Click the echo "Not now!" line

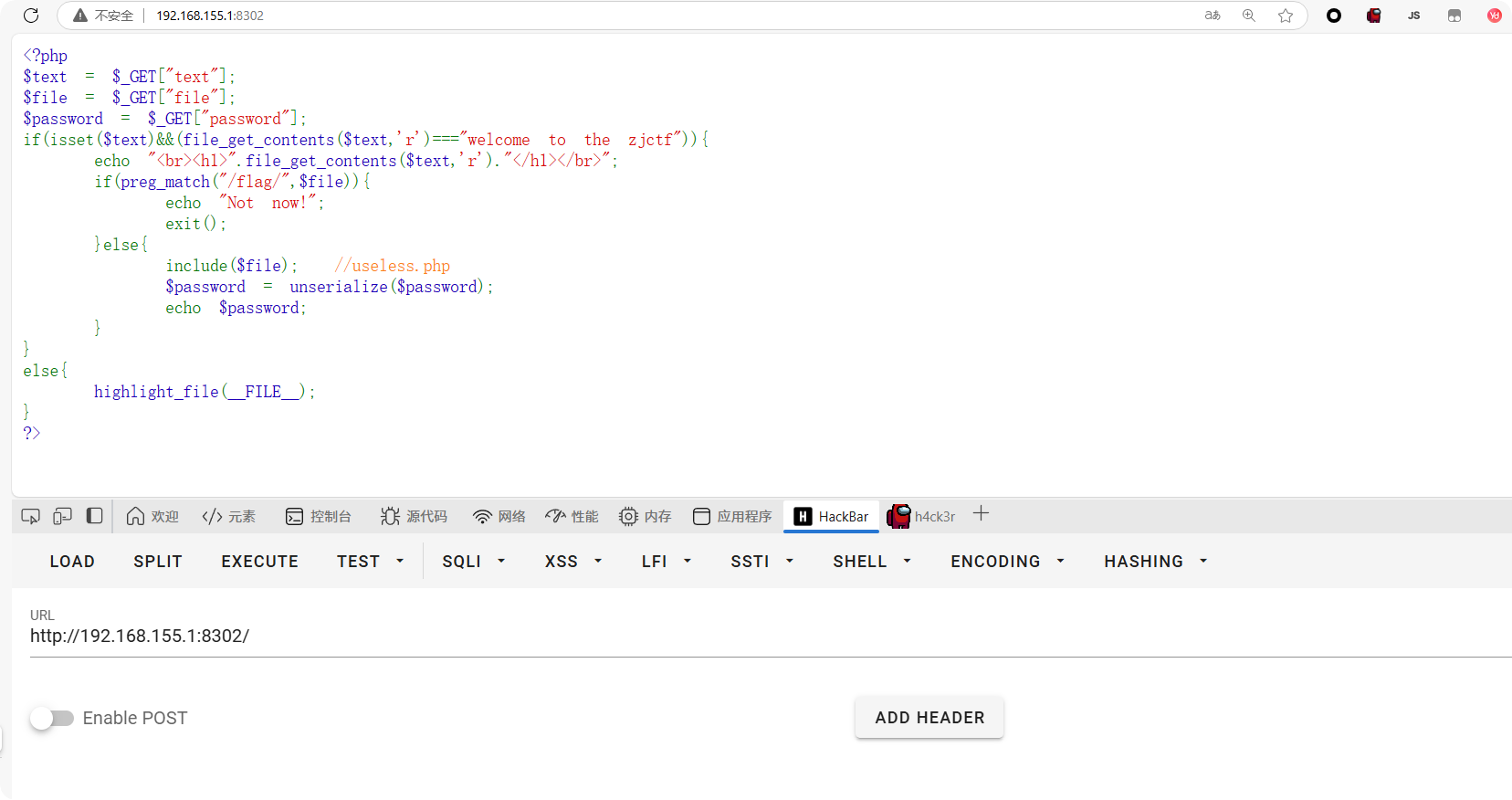click(x=245, y=203)
